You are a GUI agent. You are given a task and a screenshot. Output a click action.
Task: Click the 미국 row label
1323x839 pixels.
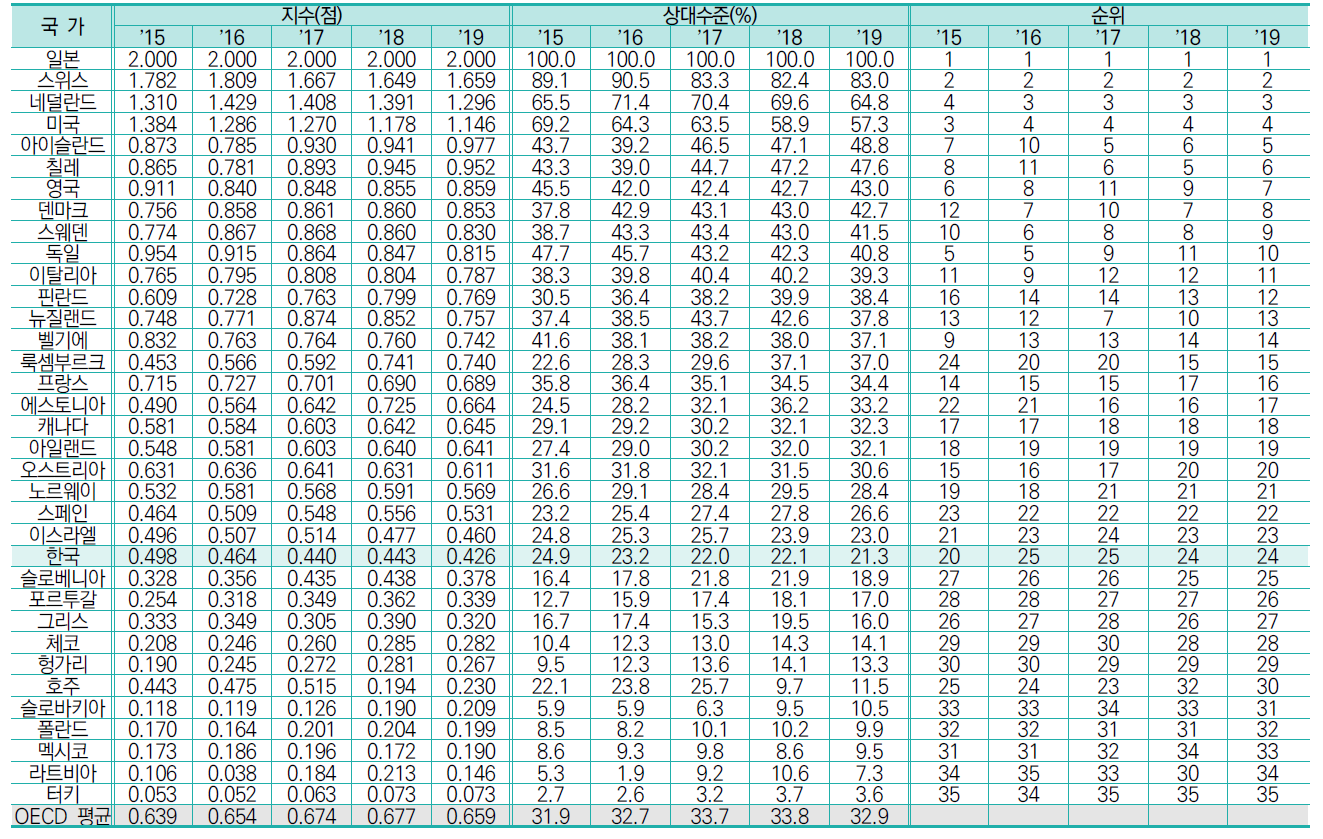coord(62,124)
